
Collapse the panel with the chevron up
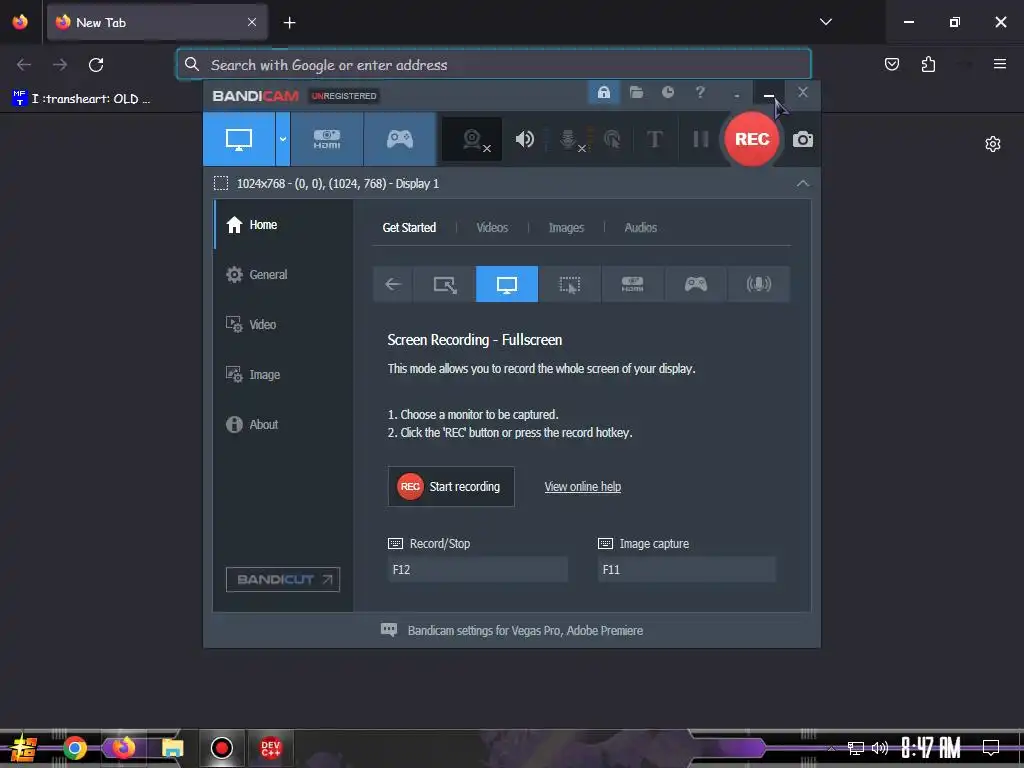click(x=803, y=184)
